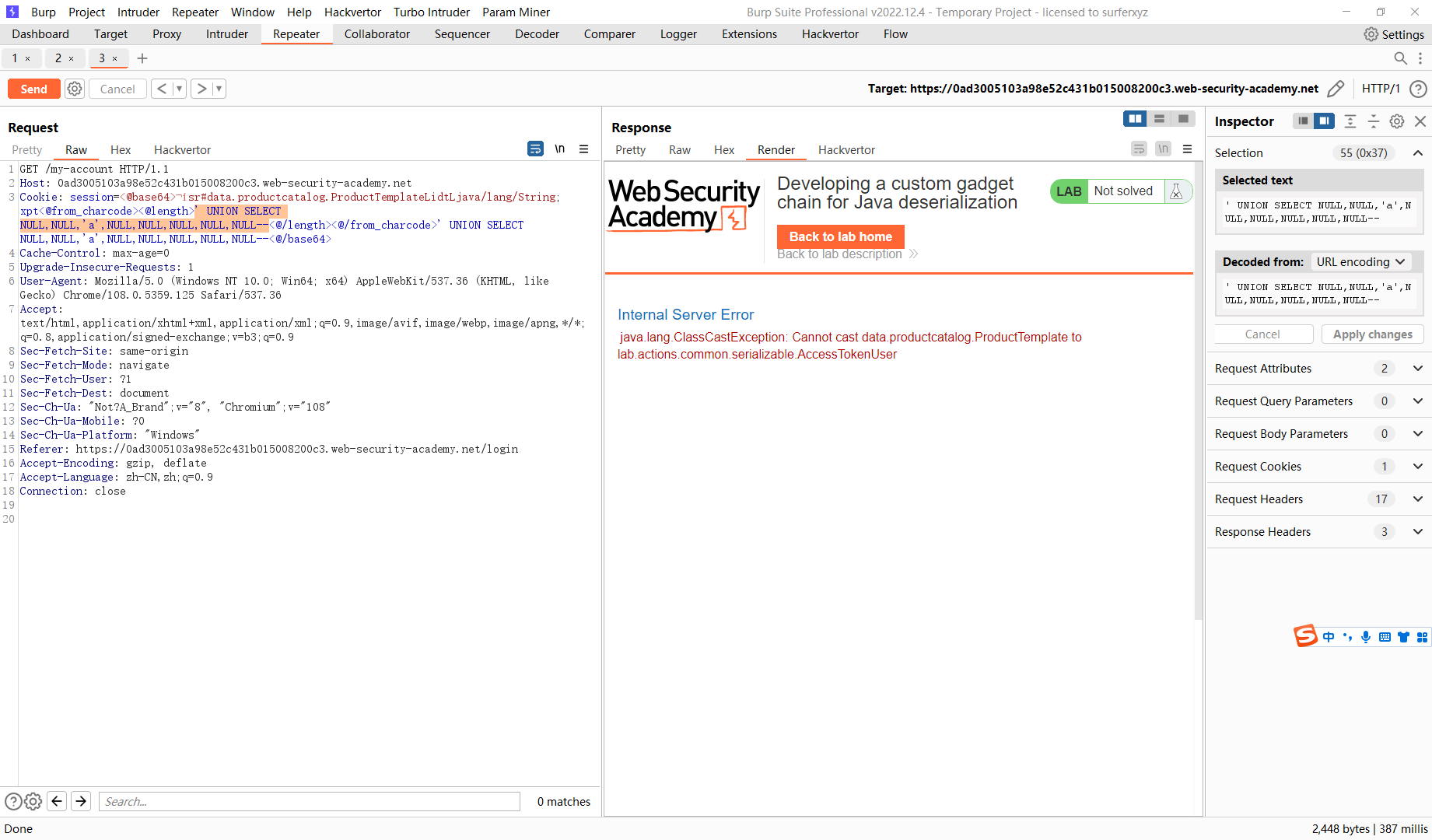
Task: Switch Request view to Pretty
Action: pyautogui.click(x=27, y=149)
